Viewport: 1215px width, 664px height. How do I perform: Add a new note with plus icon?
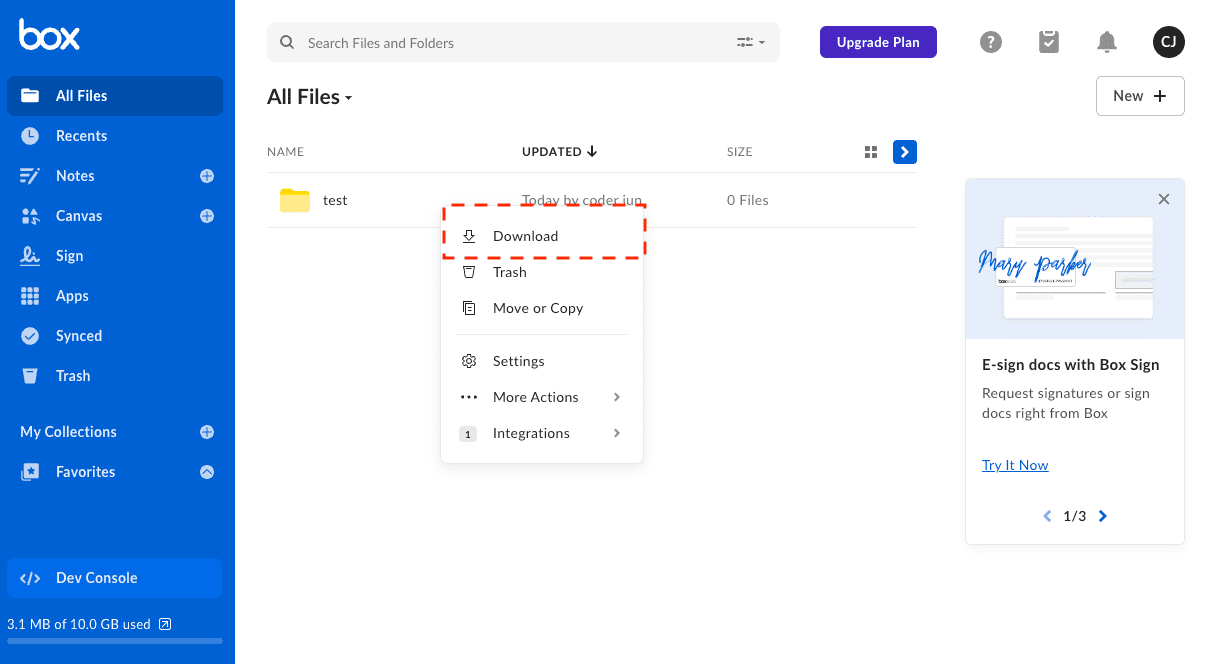(x=207, y=176)
